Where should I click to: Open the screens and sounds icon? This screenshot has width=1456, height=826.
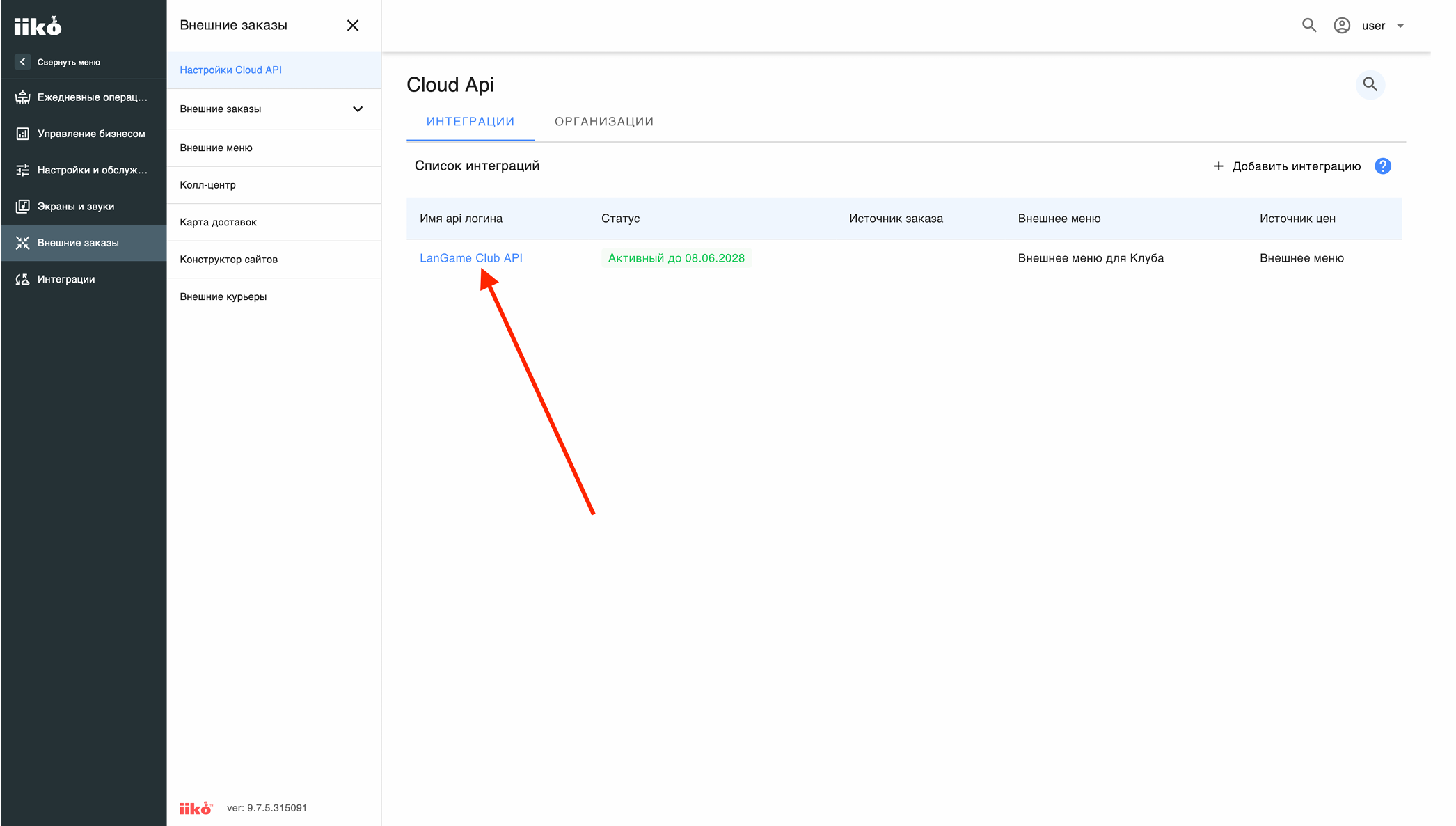(22, 206)
